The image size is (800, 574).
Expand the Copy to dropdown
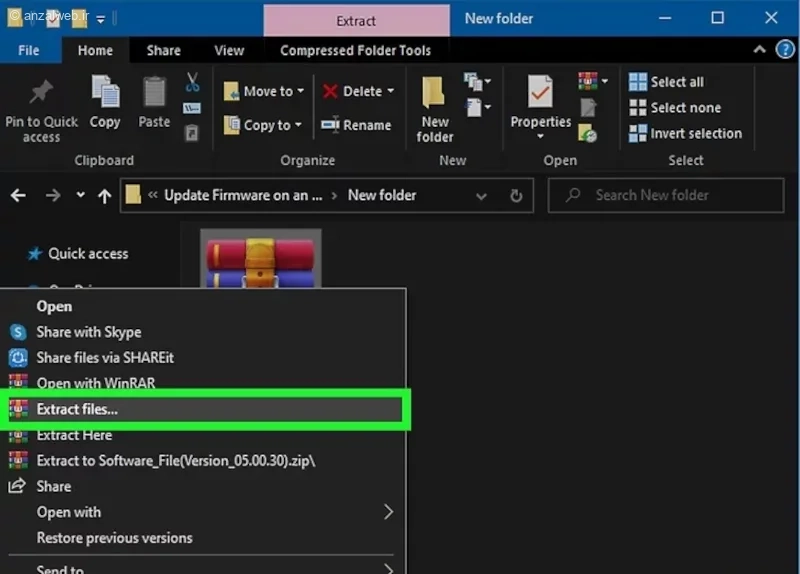[298, 125]
